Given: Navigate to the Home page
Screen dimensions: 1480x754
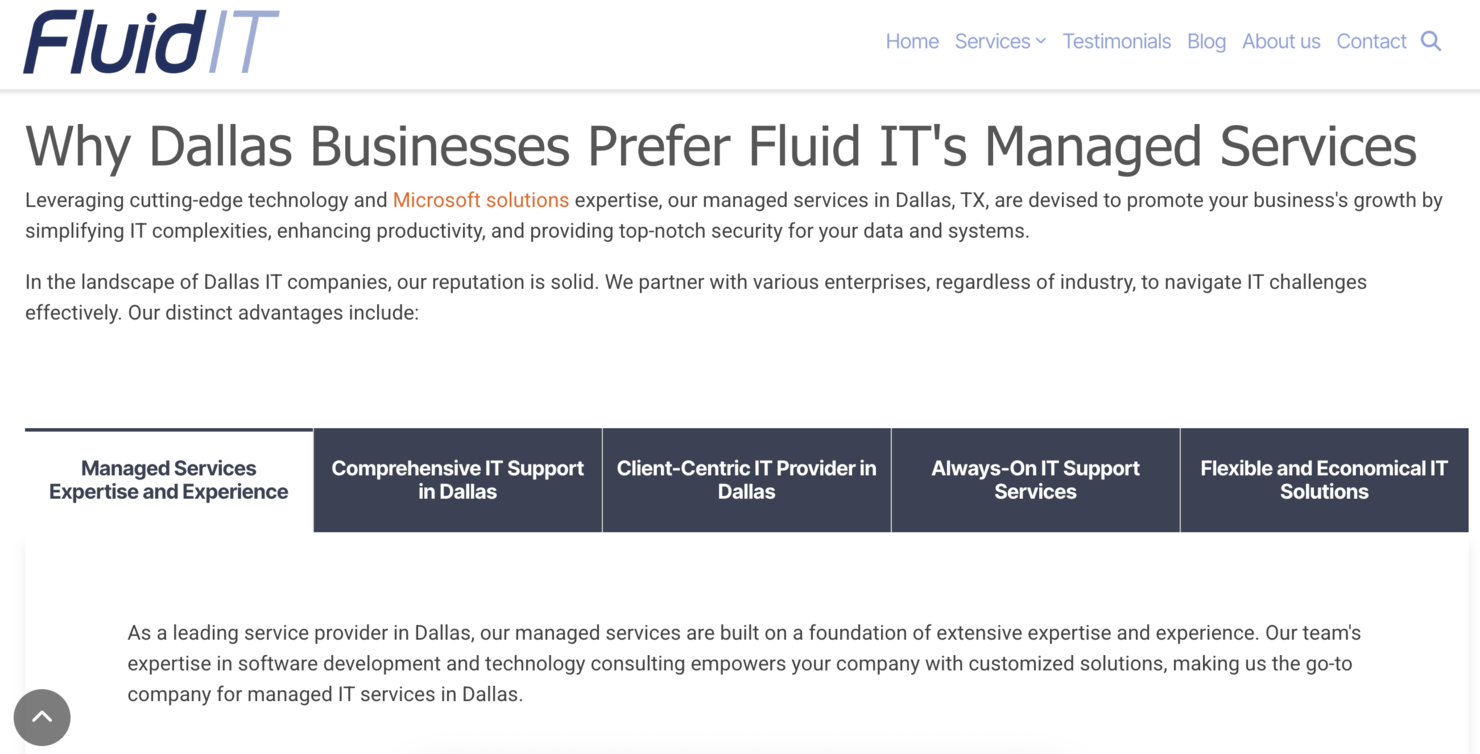Looking at the screenshot, I should coord(911,41).
